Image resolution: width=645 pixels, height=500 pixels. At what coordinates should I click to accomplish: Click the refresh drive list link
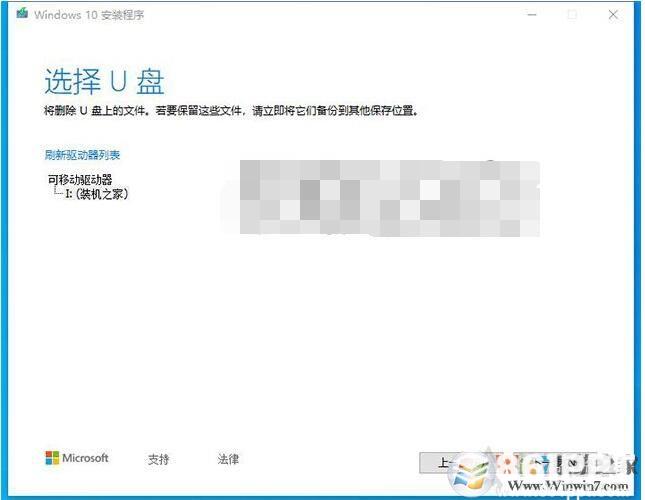(x=82, y=155)
